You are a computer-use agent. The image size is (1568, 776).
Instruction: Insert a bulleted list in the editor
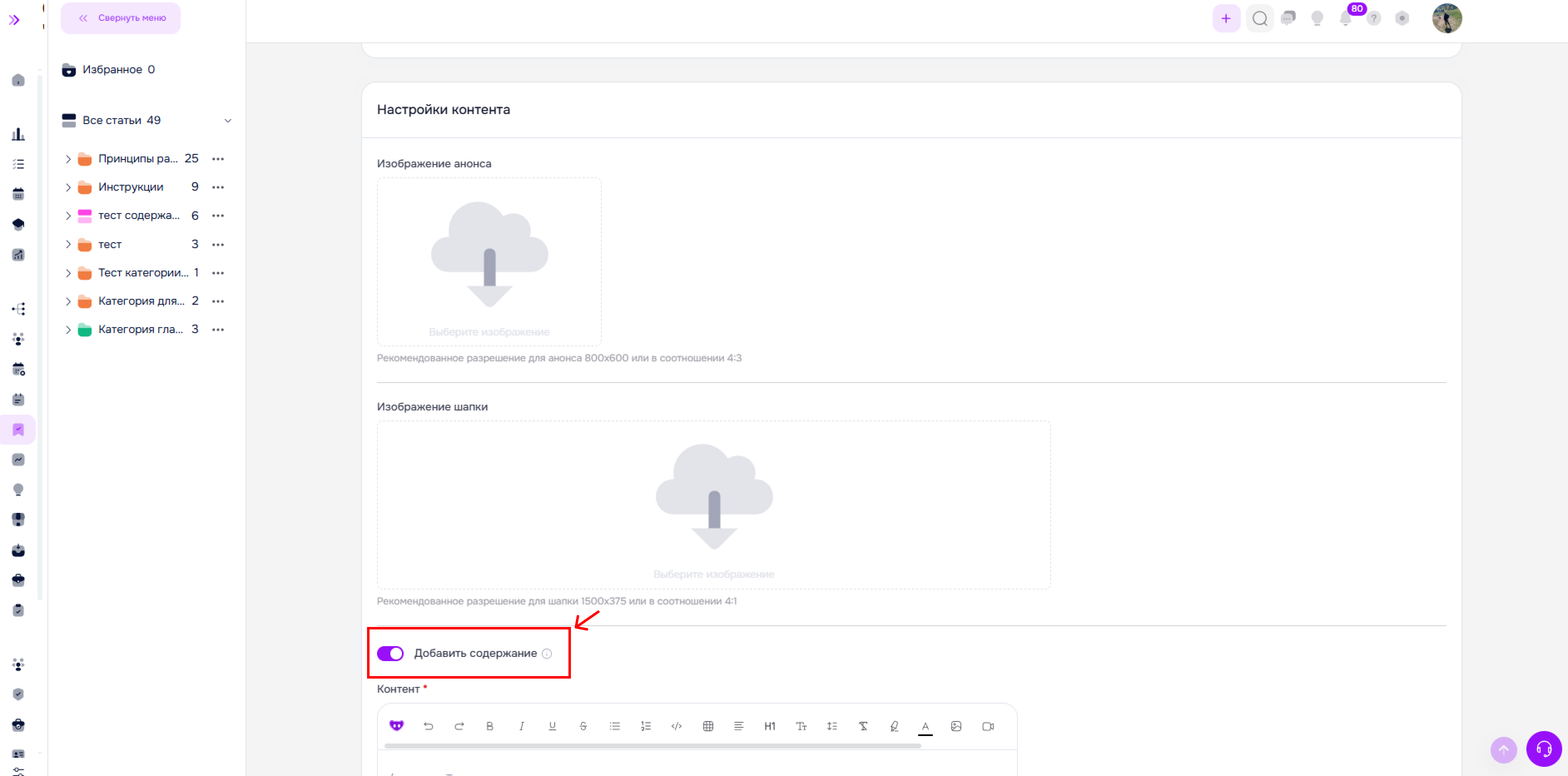point(615,726)
